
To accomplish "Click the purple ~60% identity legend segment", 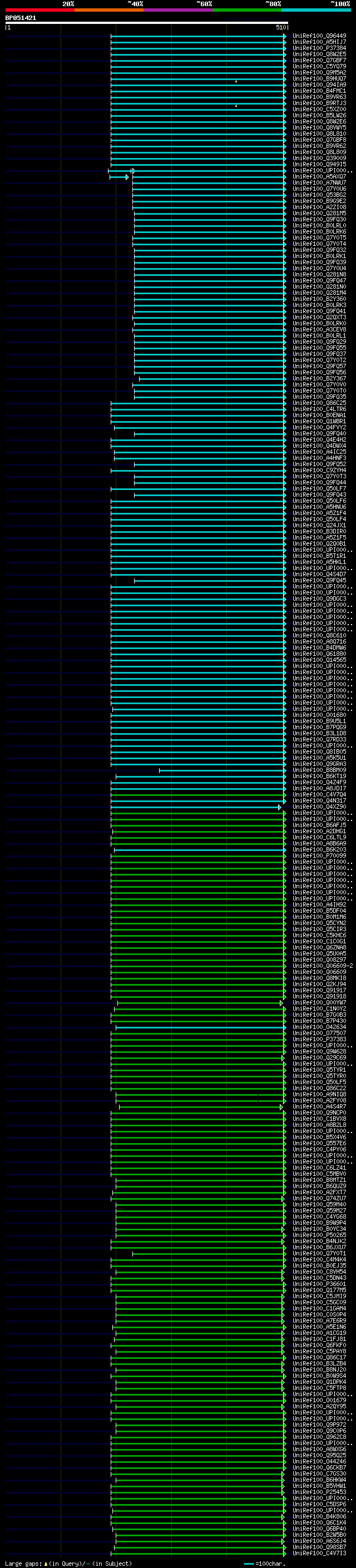I will [179, 10].
